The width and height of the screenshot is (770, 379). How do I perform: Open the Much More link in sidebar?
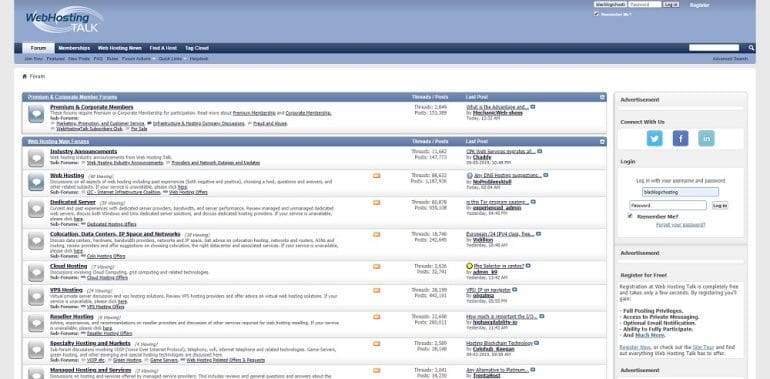(x=650, y=335)
